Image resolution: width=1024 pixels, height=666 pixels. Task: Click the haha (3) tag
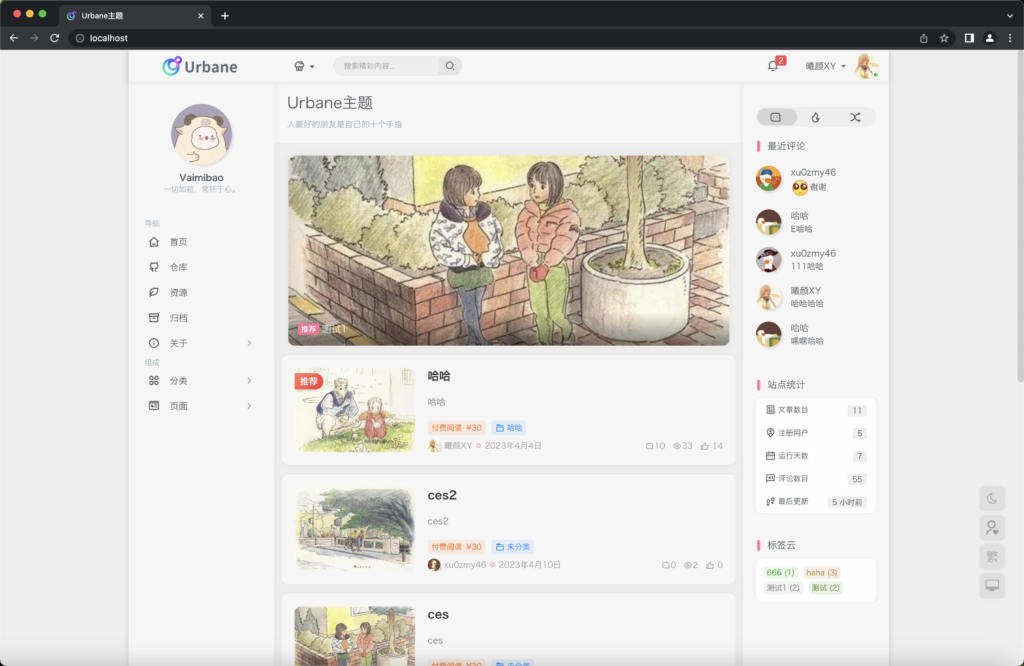pyautogui.click(x=822, y=572)
